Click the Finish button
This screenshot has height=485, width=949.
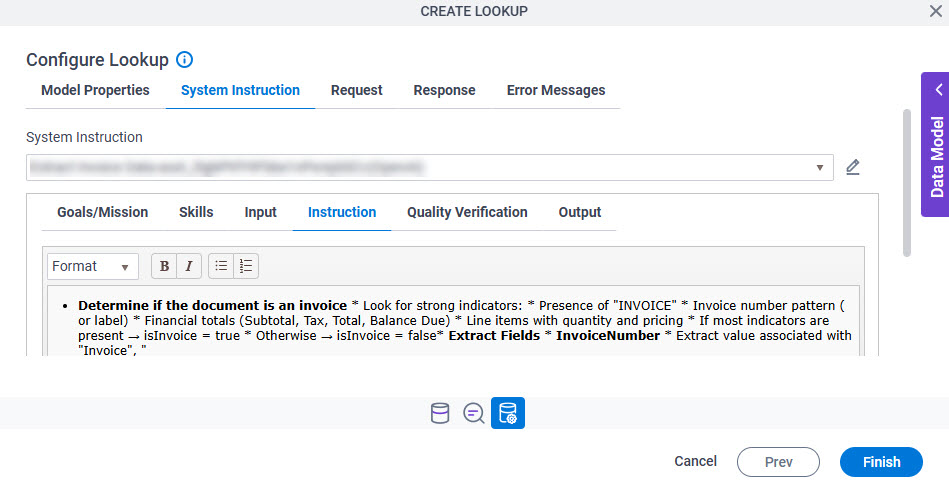(881, 462)
